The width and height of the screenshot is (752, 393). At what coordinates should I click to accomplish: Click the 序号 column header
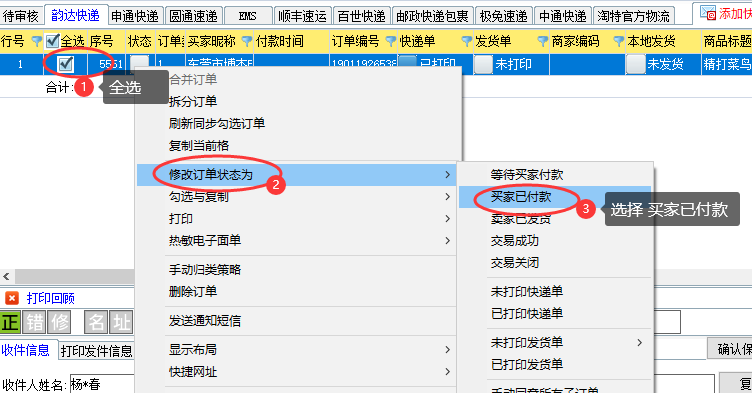coord(106,41)
